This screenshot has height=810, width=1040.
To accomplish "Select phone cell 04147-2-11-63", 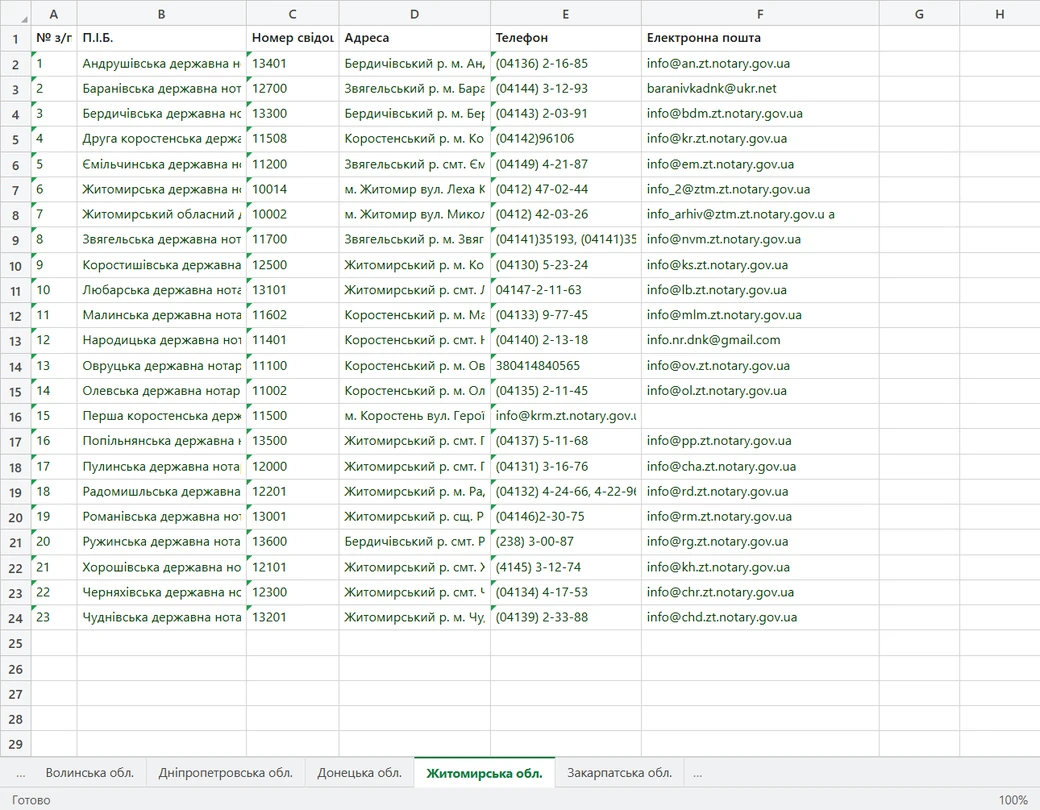I will pyautogui.click(x=566, y=290).
